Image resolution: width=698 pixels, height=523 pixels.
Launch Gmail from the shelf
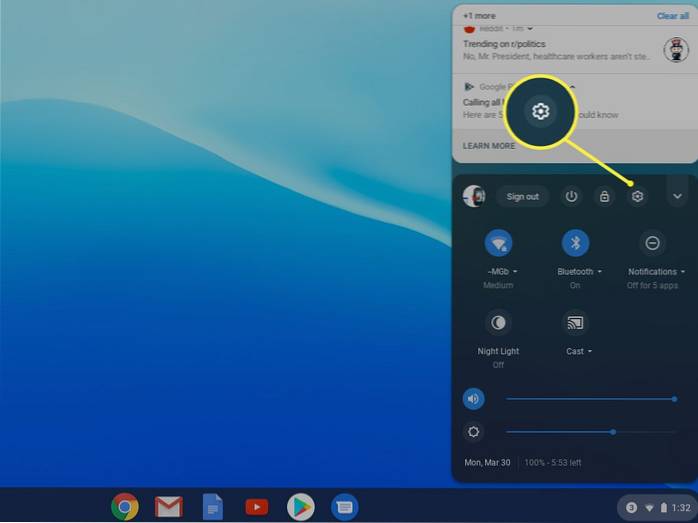pos(169,507)
